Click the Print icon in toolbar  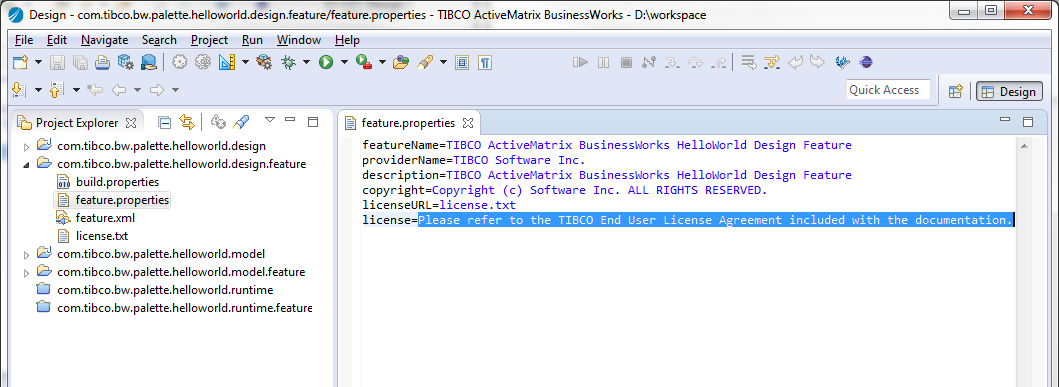coord(102,63)
